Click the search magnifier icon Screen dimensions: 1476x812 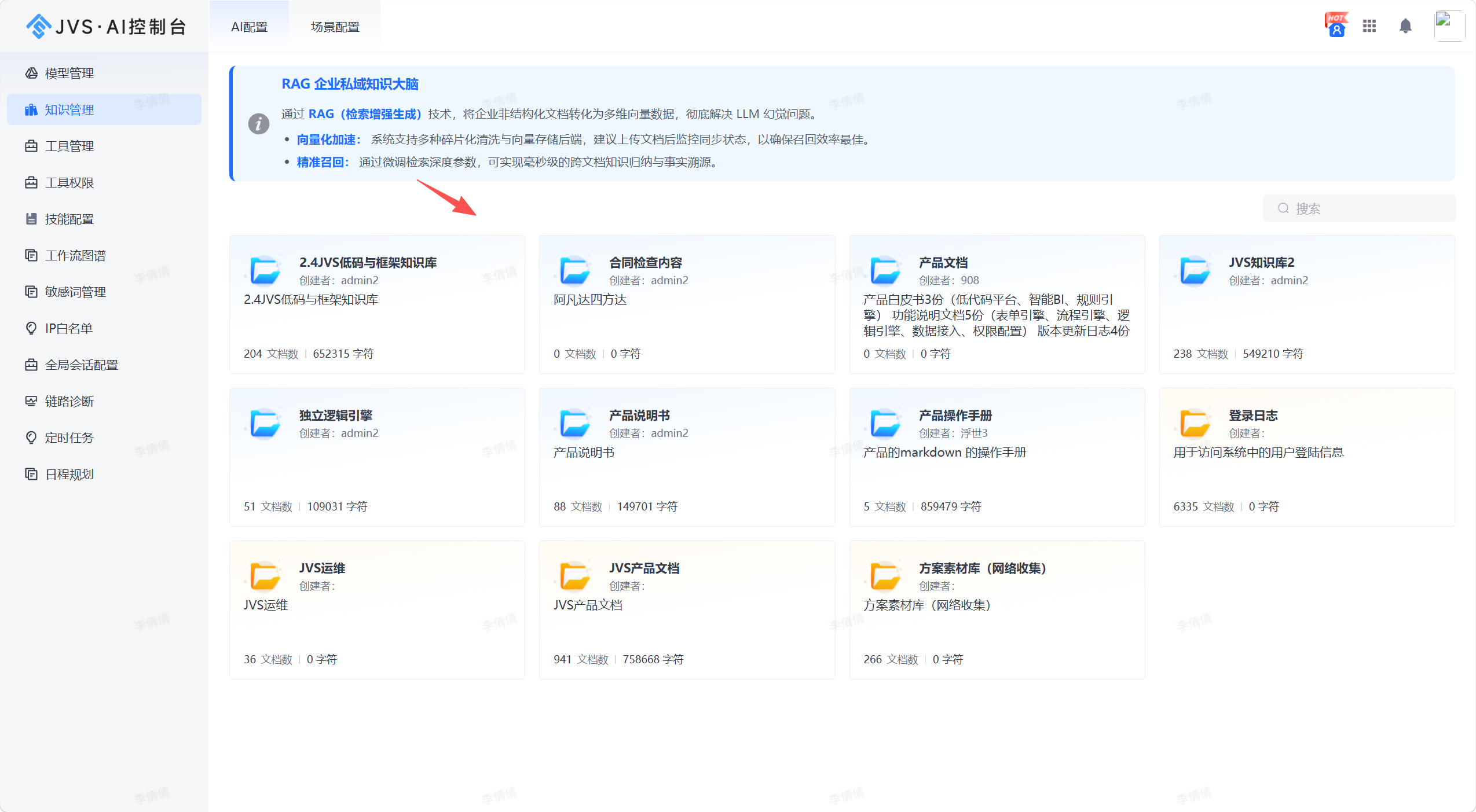tap(1283, 208)
